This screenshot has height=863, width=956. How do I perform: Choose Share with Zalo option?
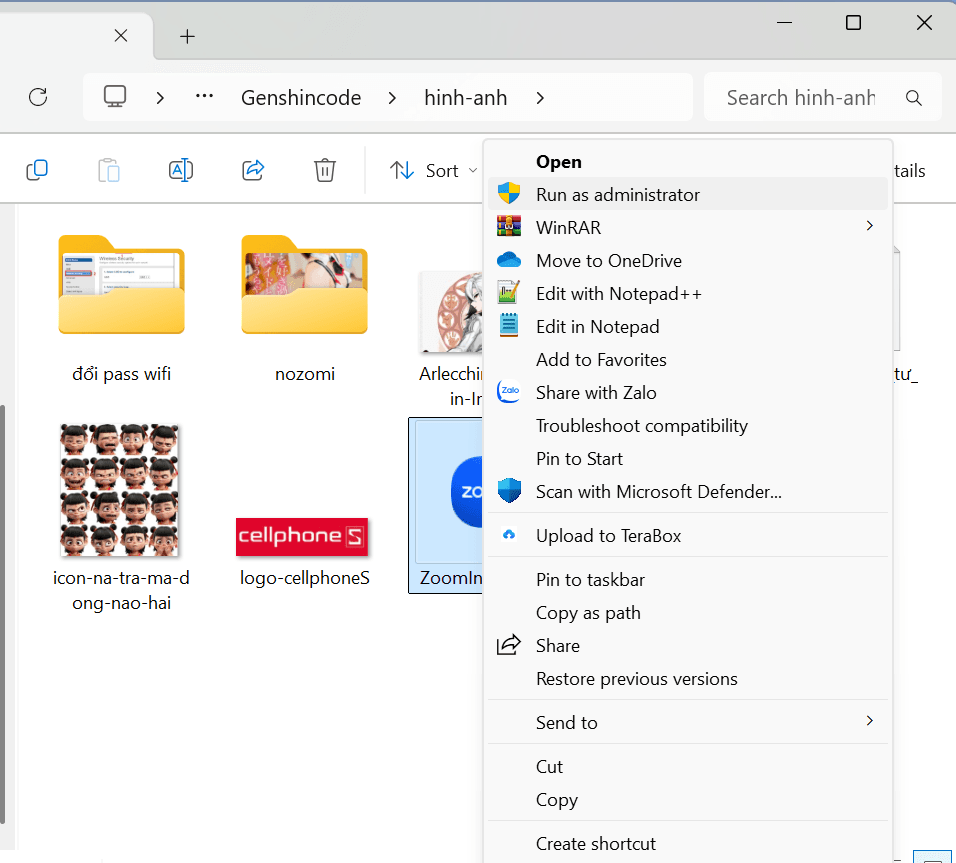[x=595, y=393]
